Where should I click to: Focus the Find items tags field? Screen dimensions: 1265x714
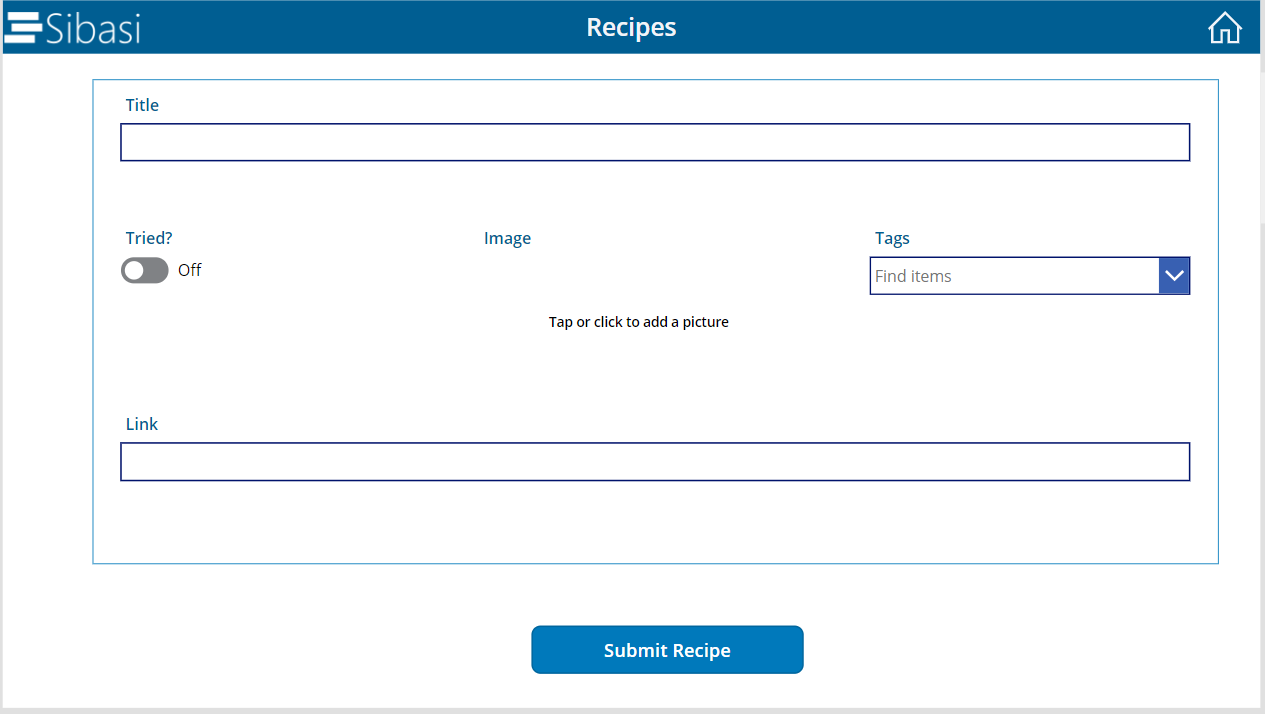pos(1014,276)
